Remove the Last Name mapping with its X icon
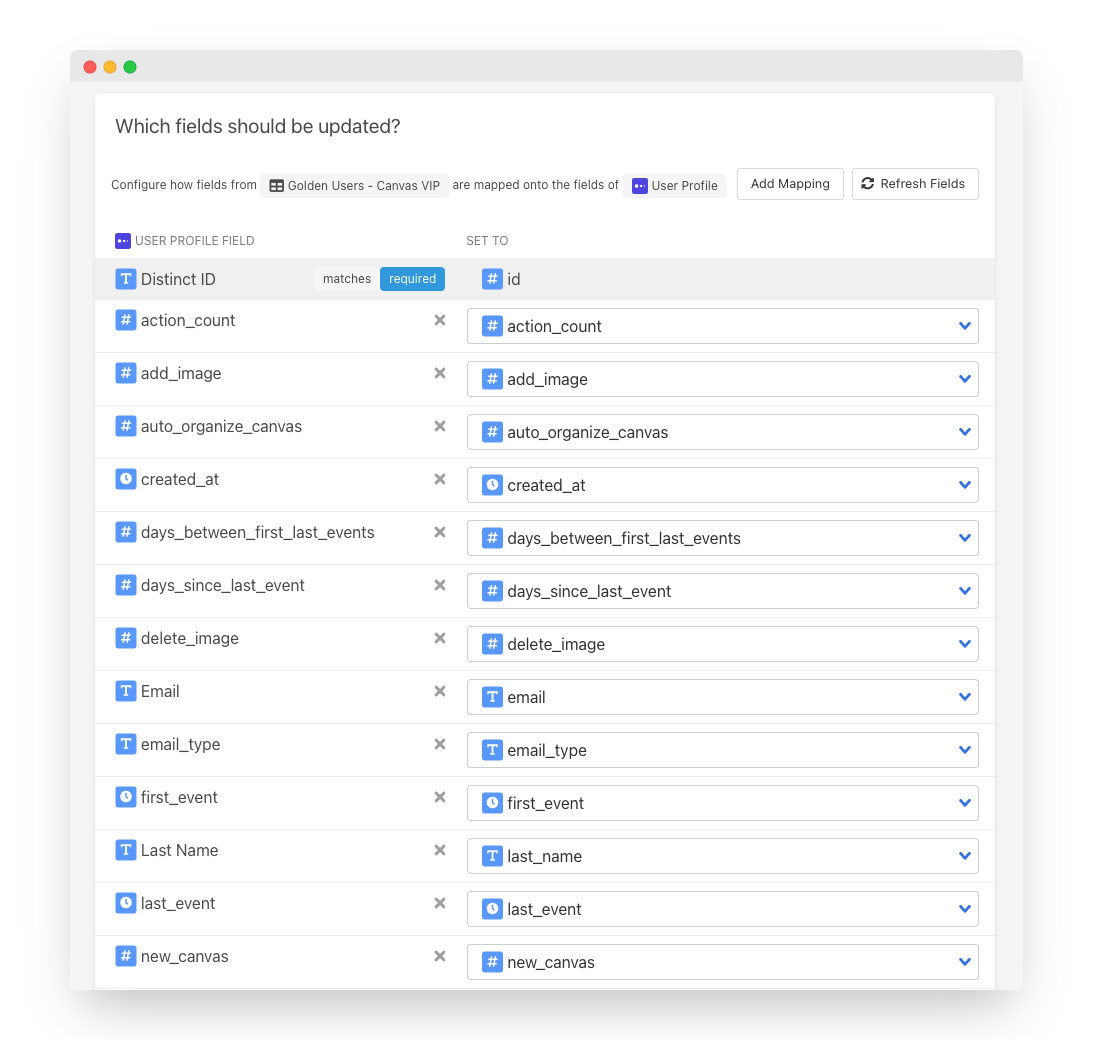Screen dimensions: 1093x1040 439,850
